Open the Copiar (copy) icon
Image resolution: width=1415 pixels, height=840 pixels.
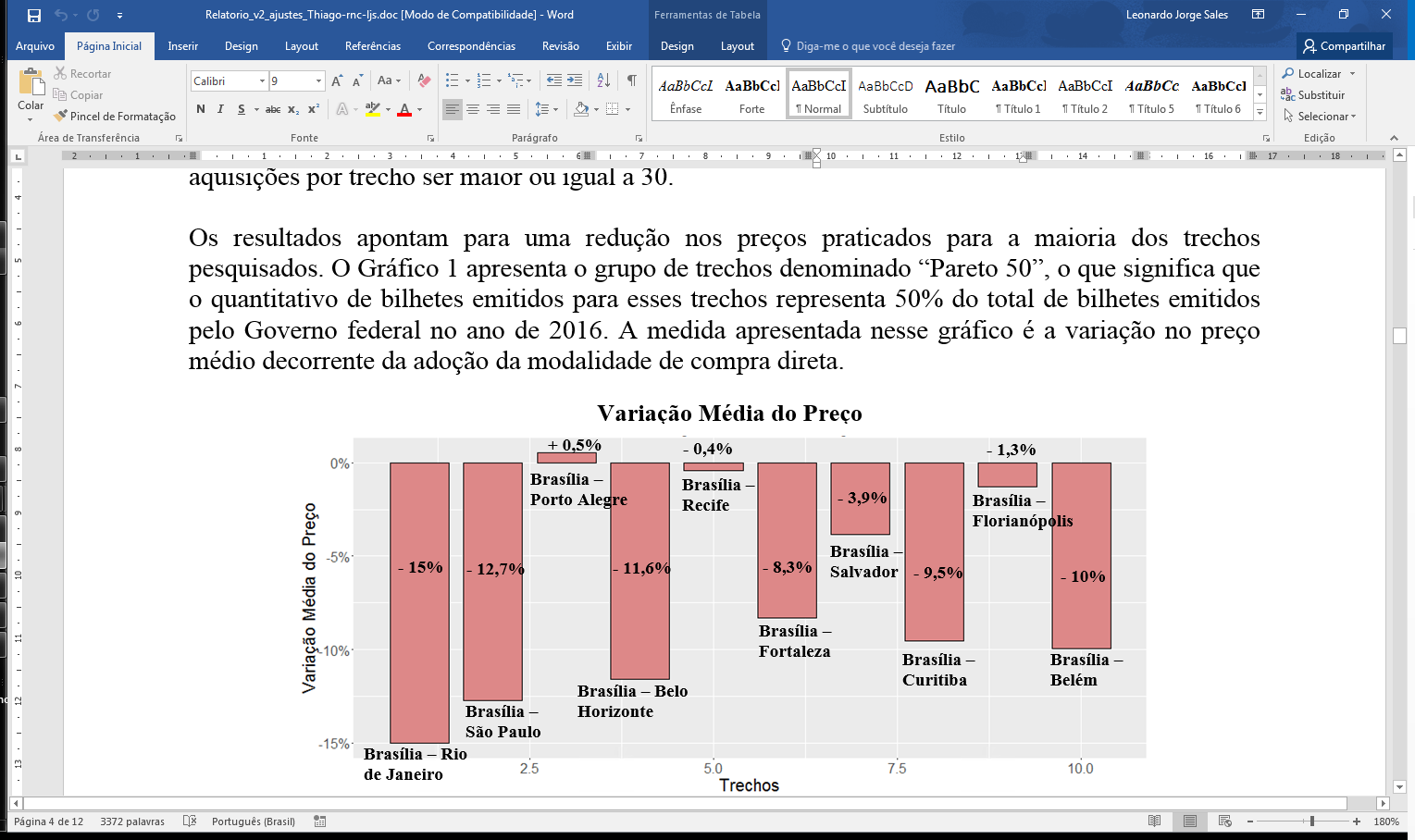57,94
